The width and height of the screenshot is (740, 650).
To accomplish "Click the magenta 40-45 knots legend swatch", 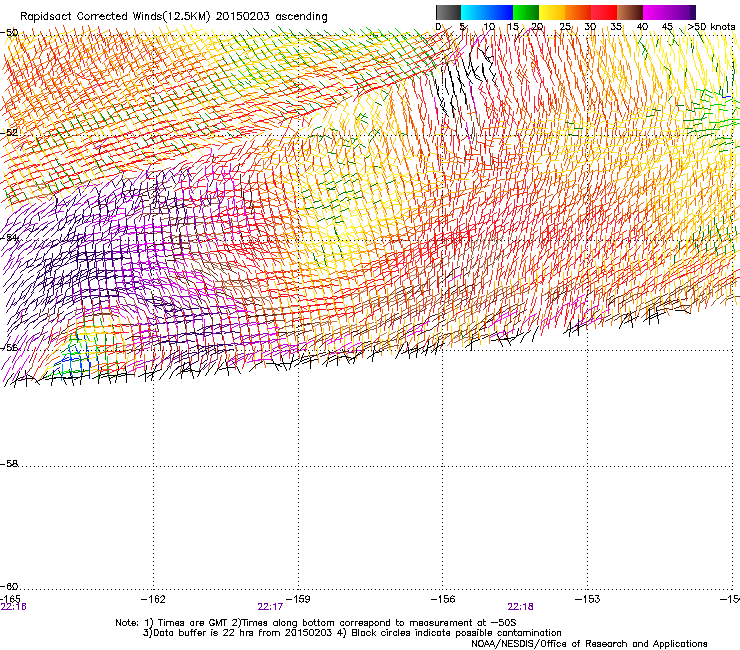I will click(656, 12).
